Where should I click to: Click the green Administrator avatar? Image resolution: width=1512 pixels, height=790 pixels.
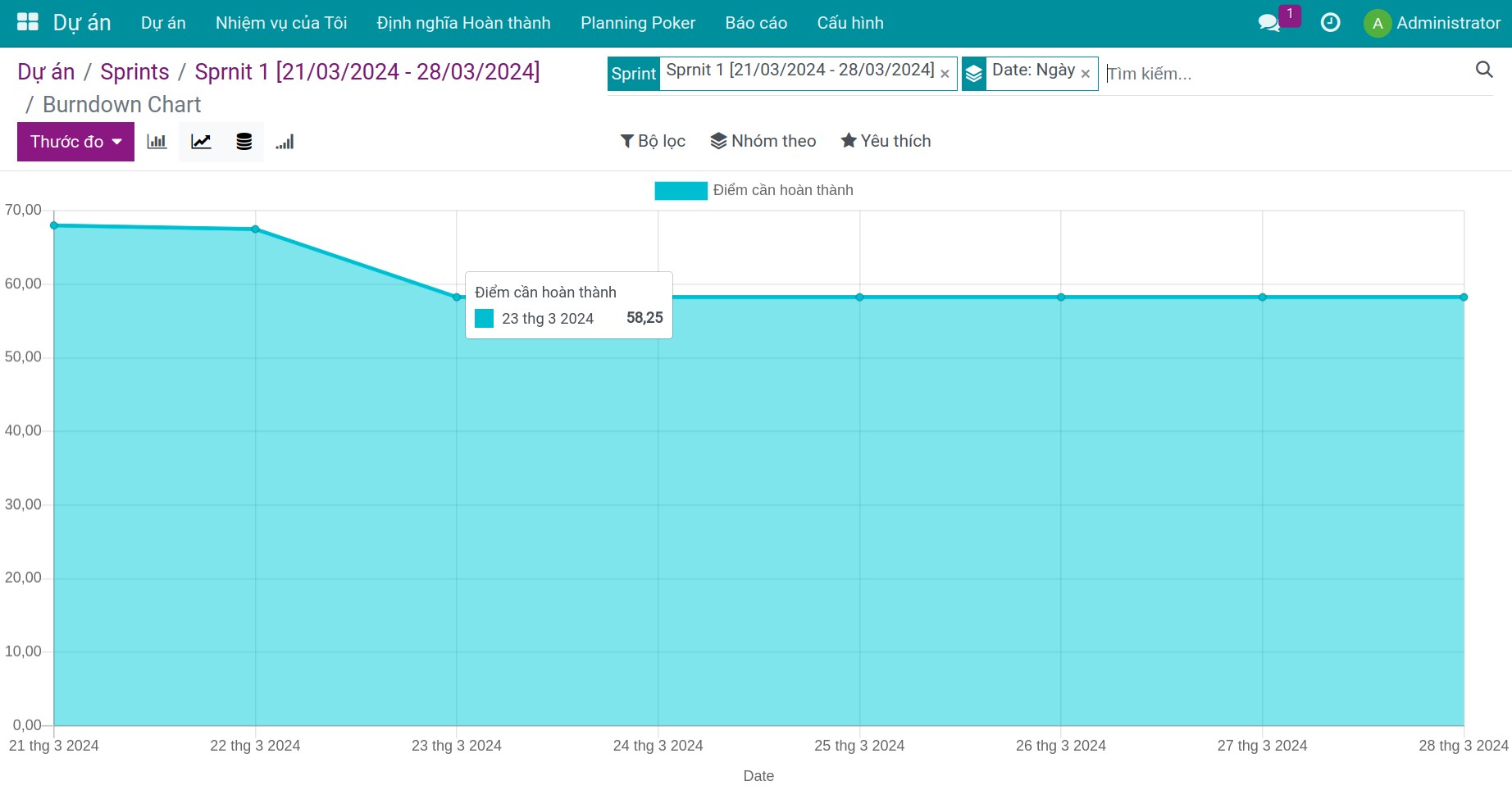click(x=1378, y=23)
